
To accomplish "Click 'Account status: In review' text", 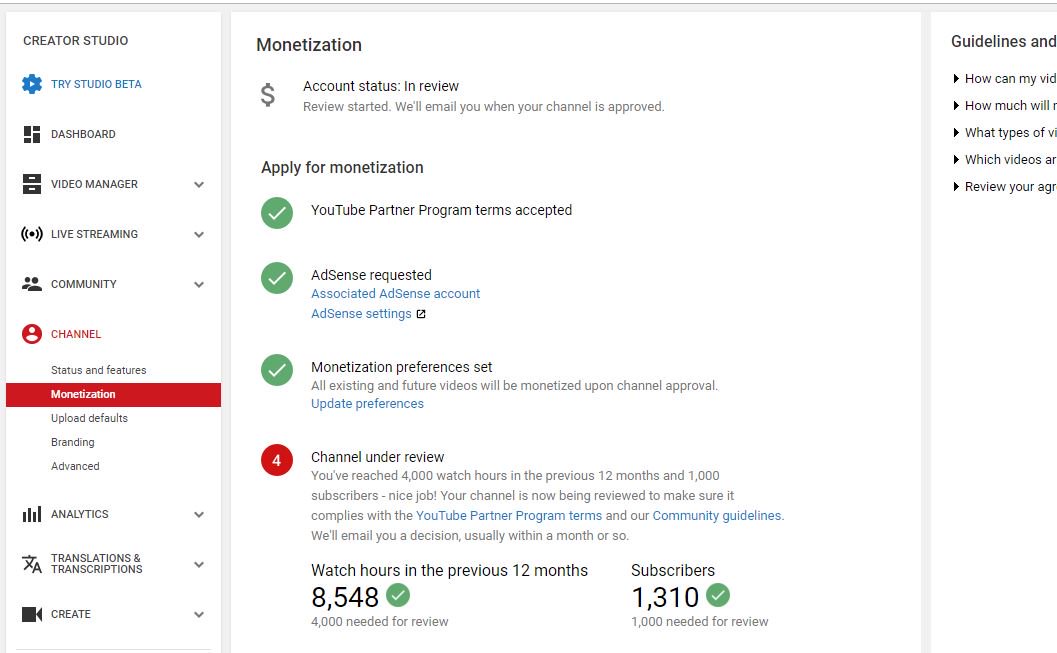I will coord(381,86).
